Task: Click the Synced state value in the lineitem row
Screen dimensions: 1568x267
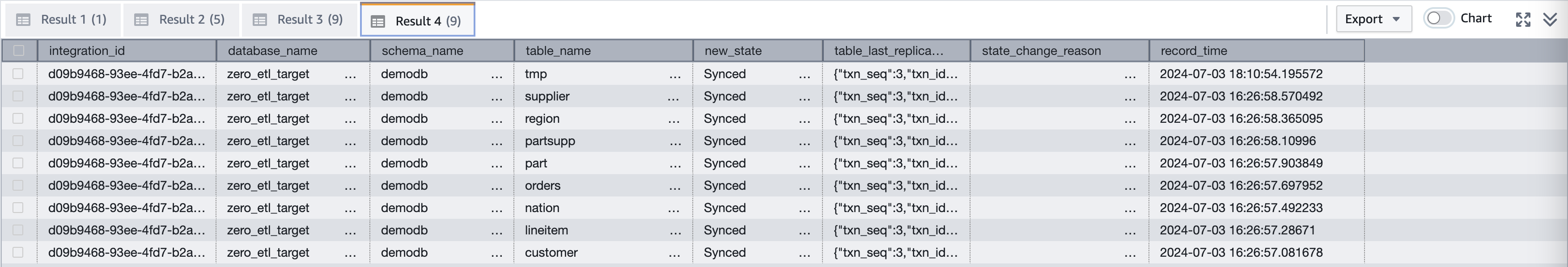Action: point(725,230)
